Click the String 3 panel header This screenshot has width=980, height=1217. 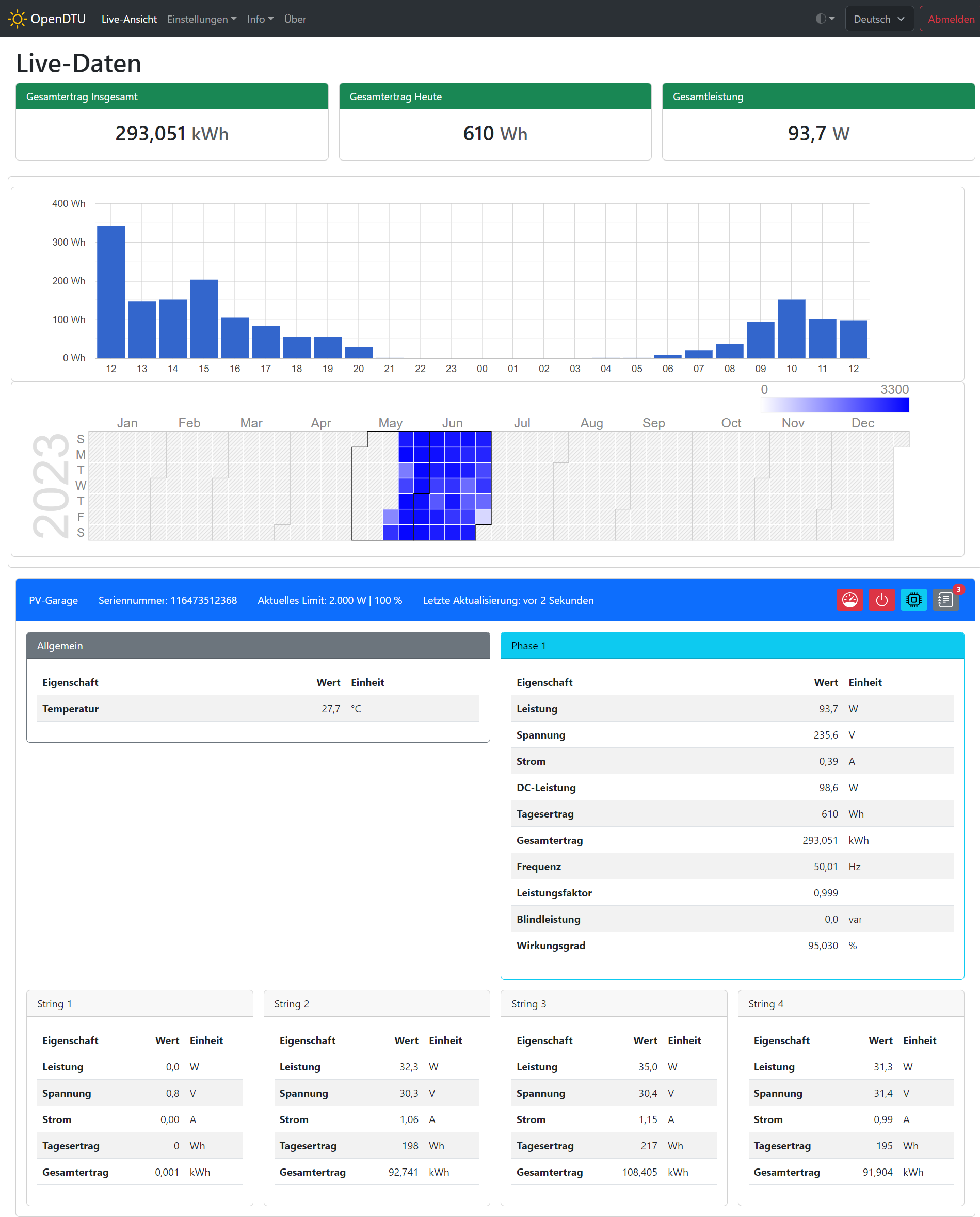(x=613, y=1004)
